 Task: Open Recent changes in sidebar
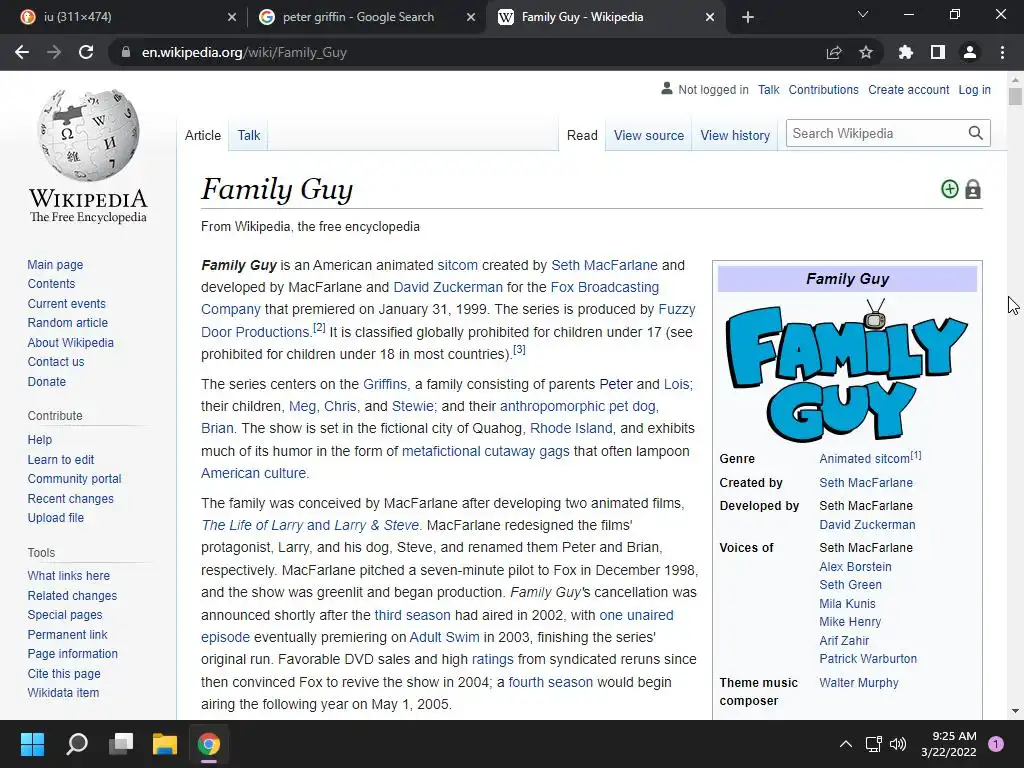tap(71, 498)
